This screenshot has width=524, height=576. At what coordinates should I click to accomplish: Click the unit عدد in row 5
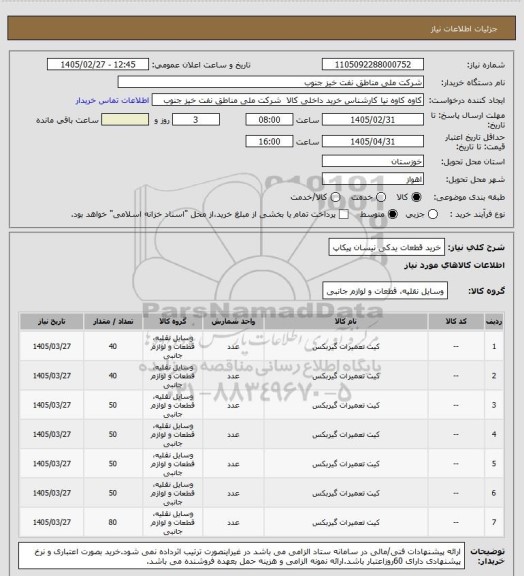click(233, 464)
